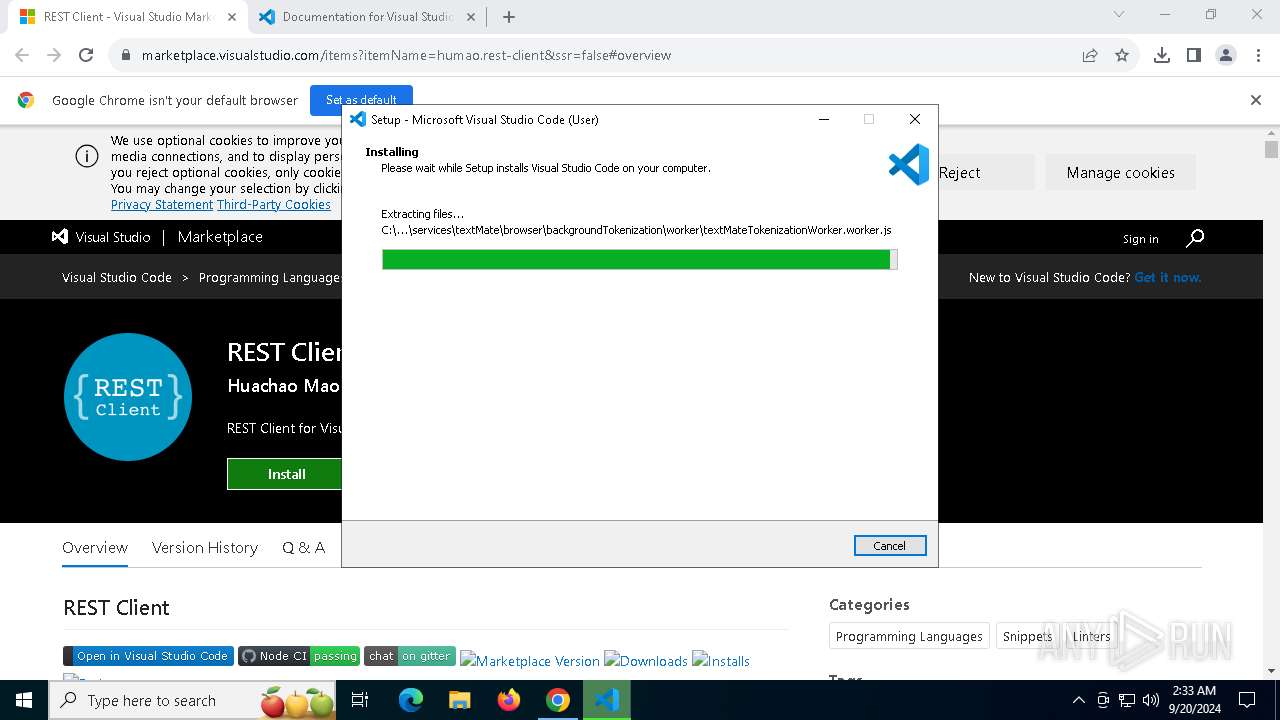
Task: Open the Marketplace home link
Action: [x=220, y=237]
